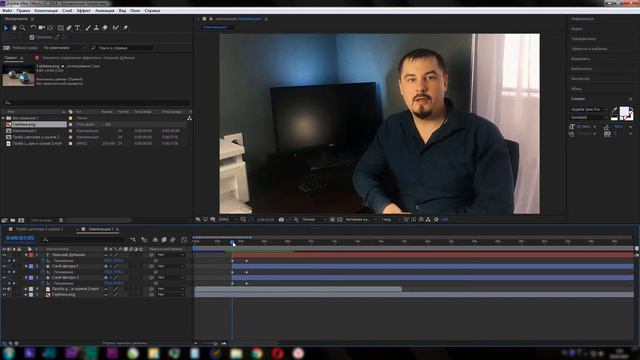This screenshot has width=640, height=360.
Task: Toggle Position stopwatch of Николай Дубинин layer
Action: [43, 260]
